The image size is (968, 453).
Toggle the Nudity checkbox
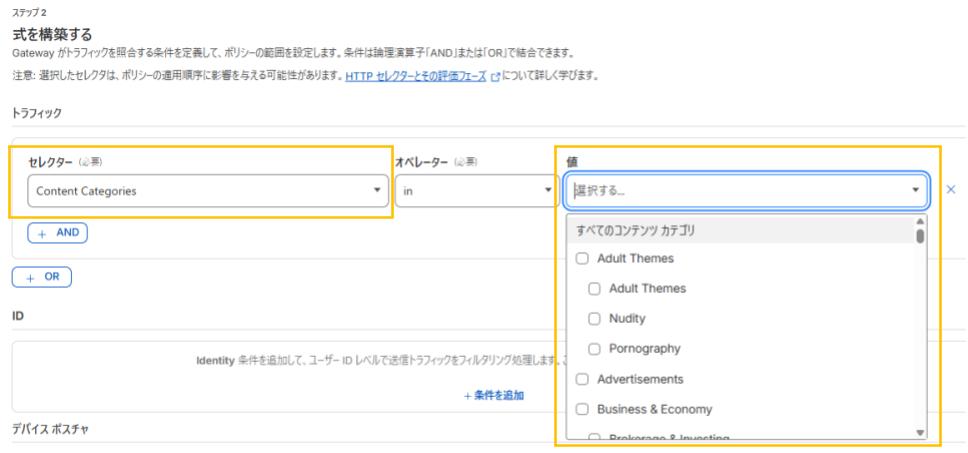[594, 318]
